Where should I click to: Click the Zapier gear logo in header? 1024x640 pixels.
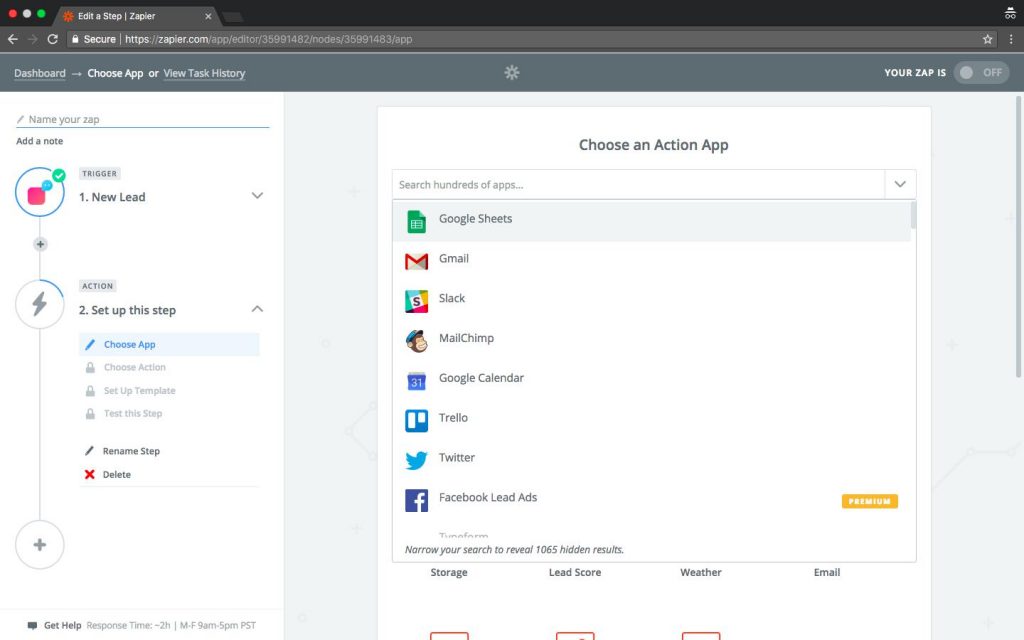[512, 72]
